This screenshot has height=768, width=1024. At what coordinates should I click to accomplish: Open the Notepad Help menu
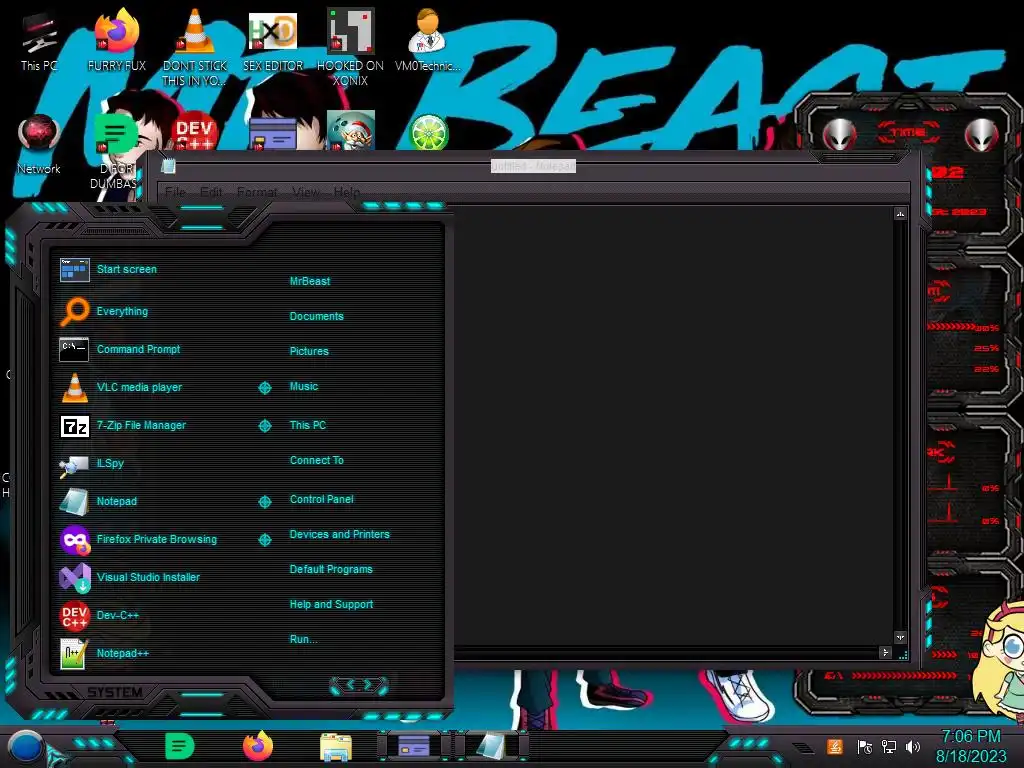tap(347, 192)
